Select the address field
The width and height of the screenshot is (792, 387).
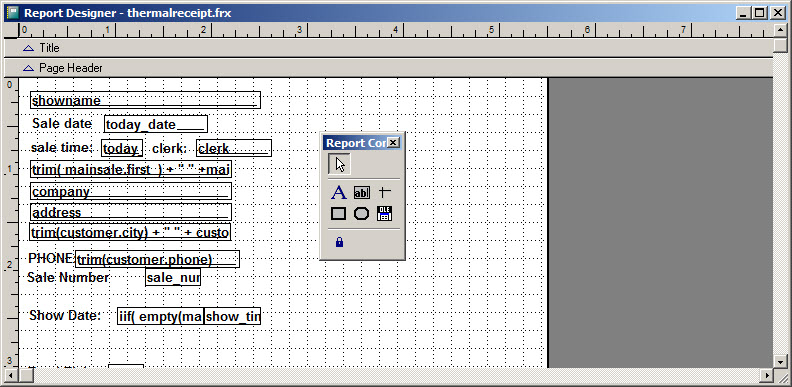pos(131,212)
